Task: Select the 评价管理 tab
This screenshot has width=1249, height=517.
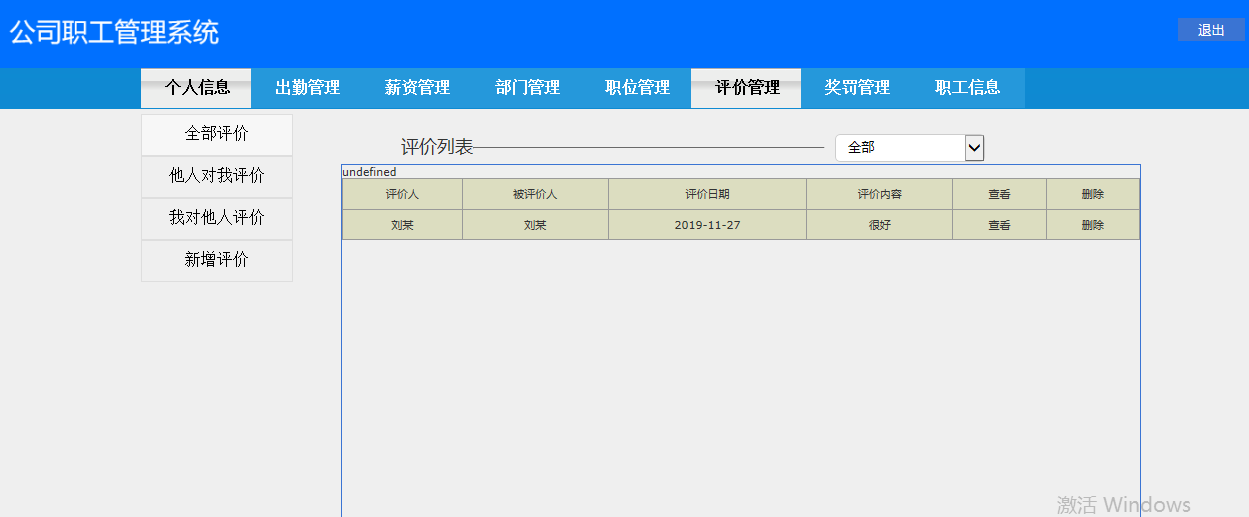Action: pyautogui.click(x=747, y=88)
